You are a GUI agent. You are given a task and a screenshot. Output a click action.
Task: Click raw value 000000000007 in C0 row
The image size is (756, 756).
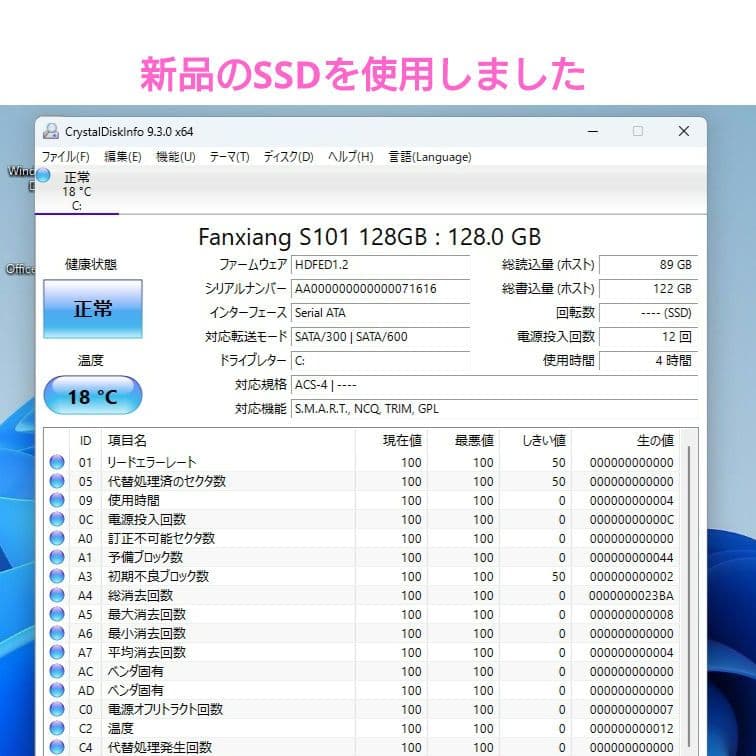631,709
